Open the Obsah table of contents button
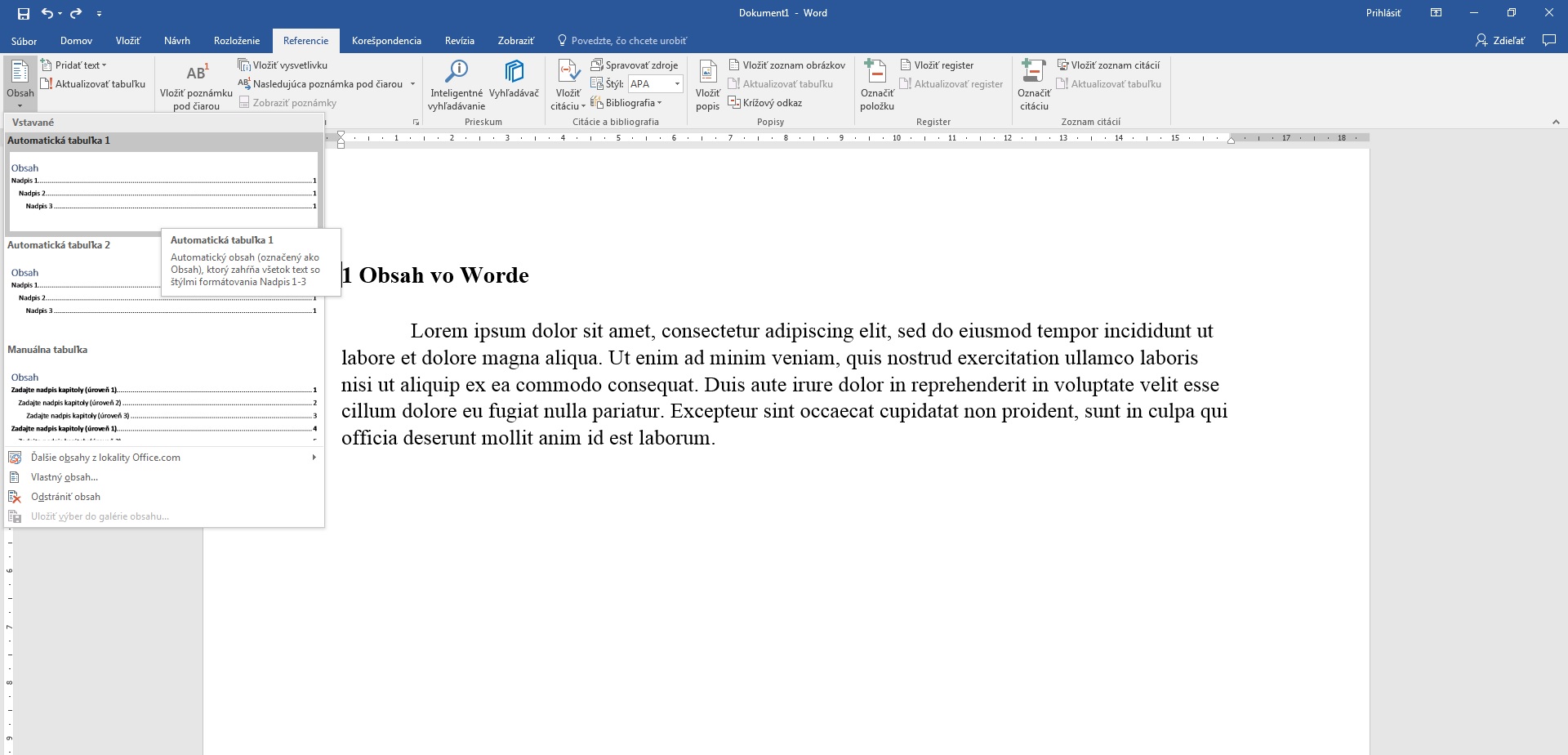Image resolution: width=1568 pixels, height=755 pixels. click(20, 83)
